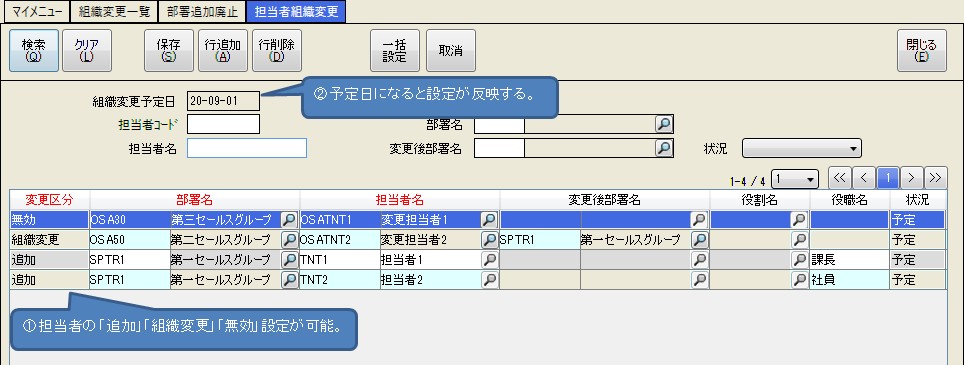The height and width of the screenshot is (365, 964).
Task: Click person lookup icon beside 変更担当者1
Action: click(489, 219)
